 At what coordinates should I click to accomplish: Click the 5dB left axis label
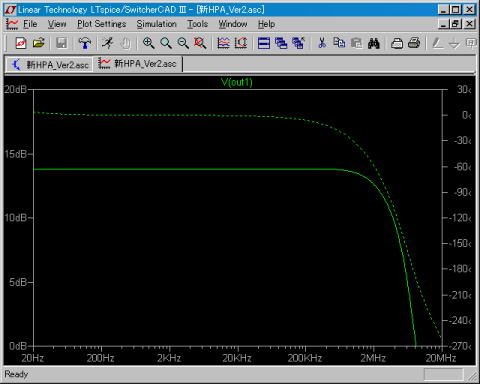(18, 282)
